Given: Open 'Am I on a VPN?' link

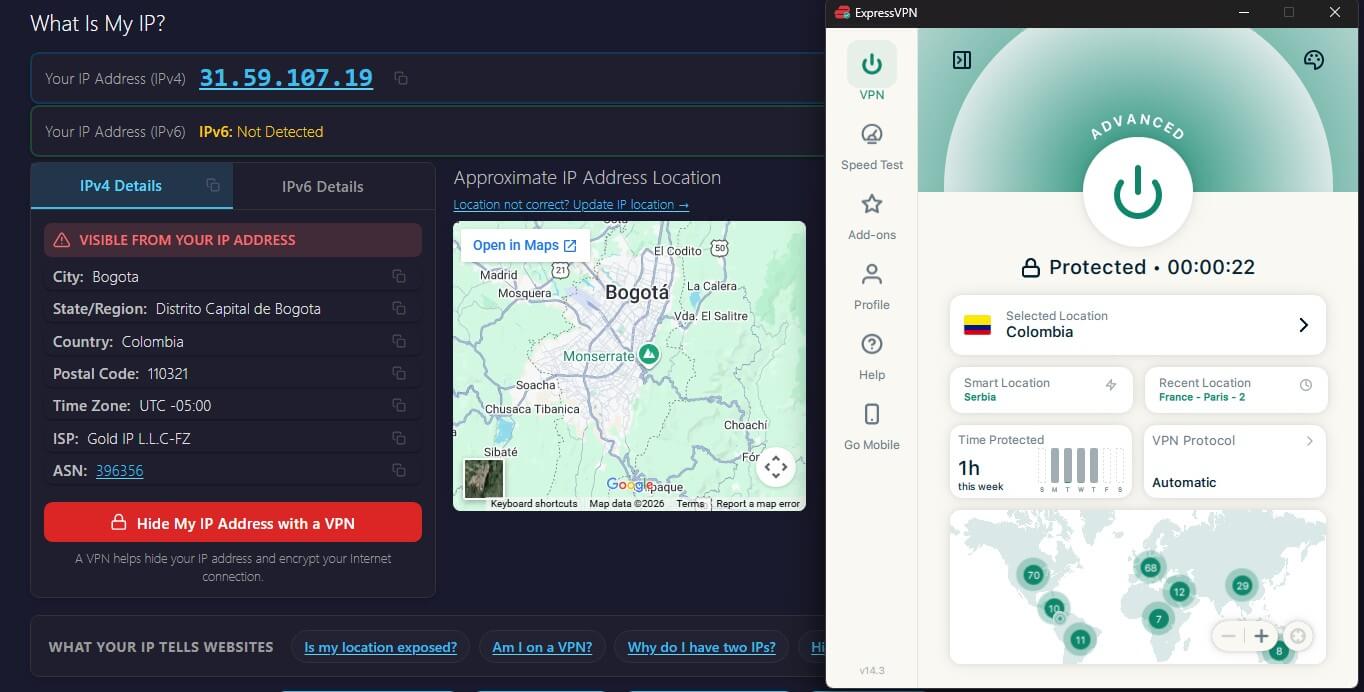Looking at the screenshot, I should 542,647.
